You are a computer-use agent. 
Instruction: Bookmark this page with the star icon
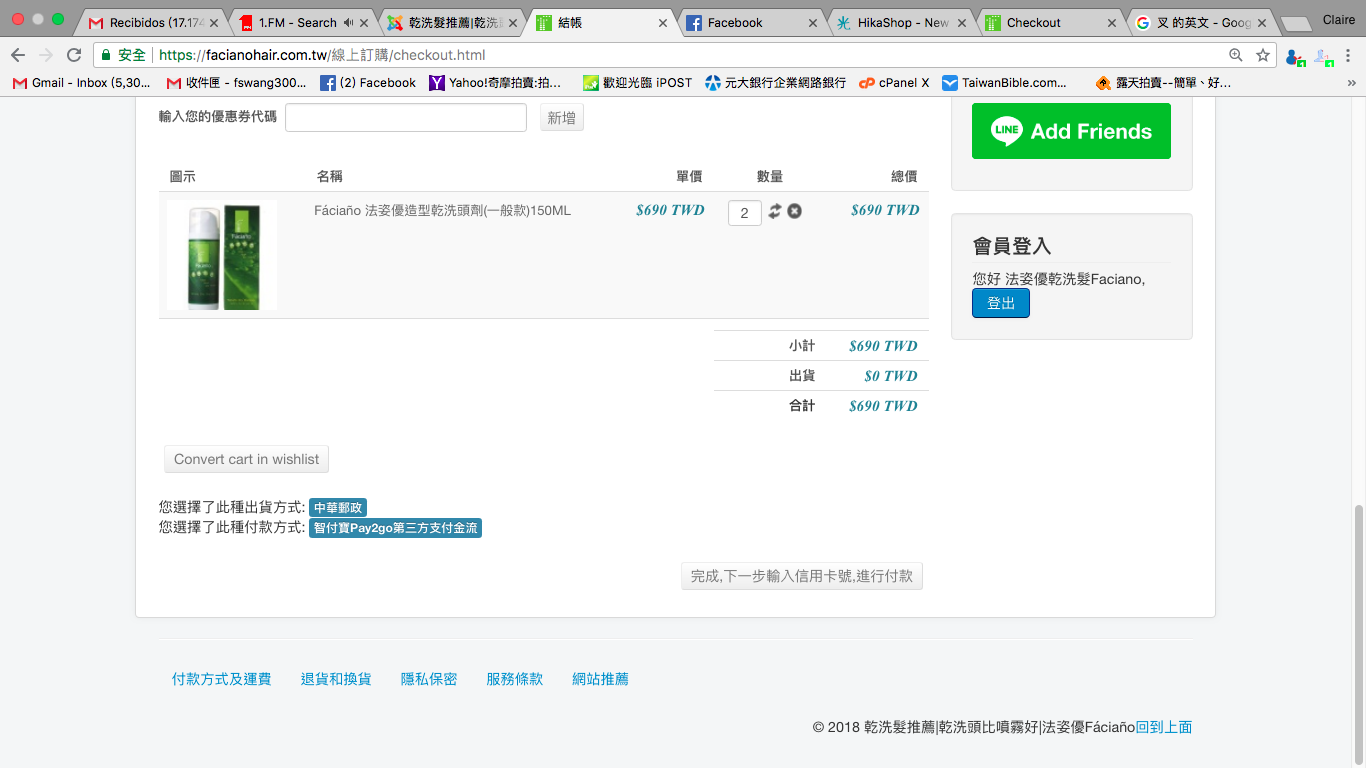pyautogui.click(x=1263, y=55)
